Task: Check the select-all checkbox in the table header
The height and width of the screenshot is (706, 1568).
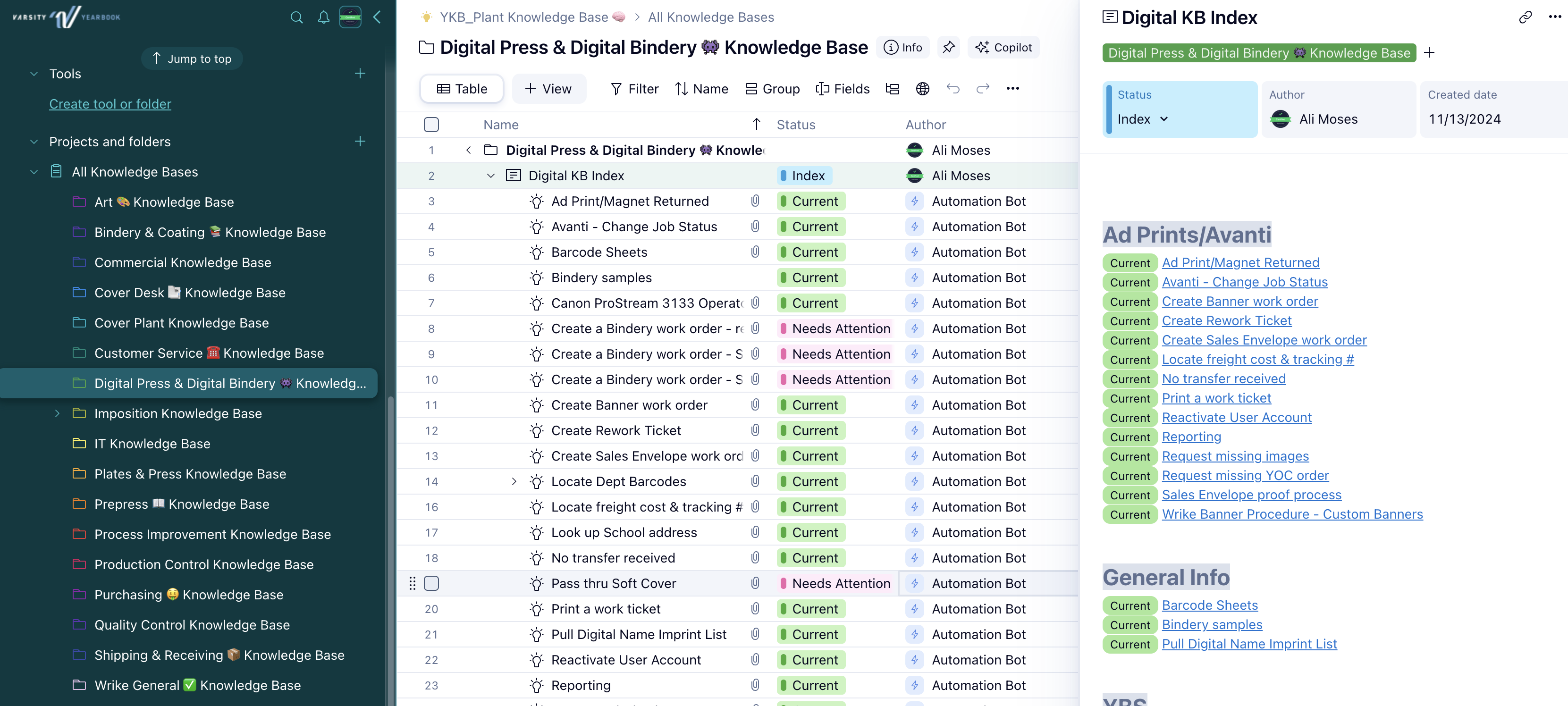Action: [431, 125]
